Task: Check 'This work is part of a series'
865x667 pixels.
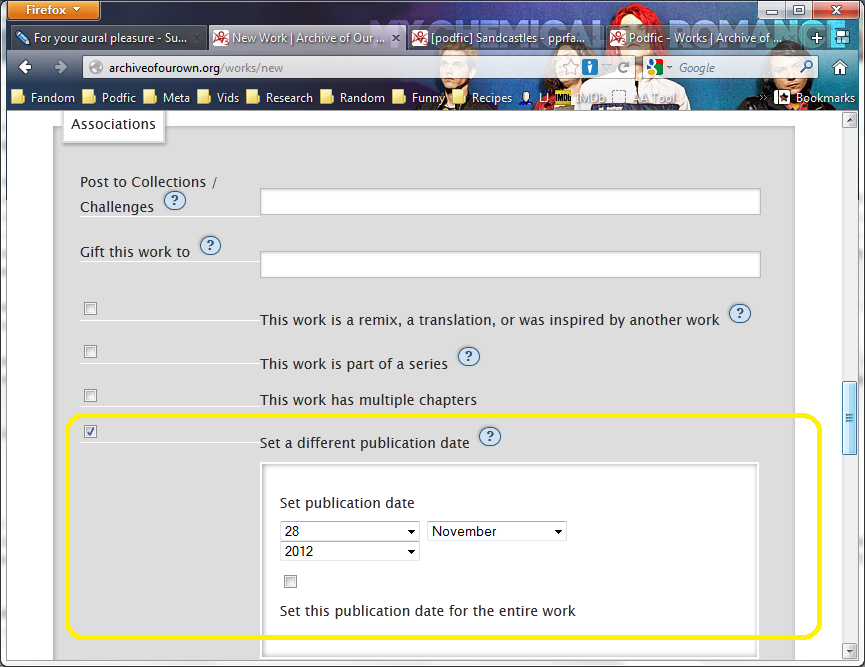Action: point(91,352)
